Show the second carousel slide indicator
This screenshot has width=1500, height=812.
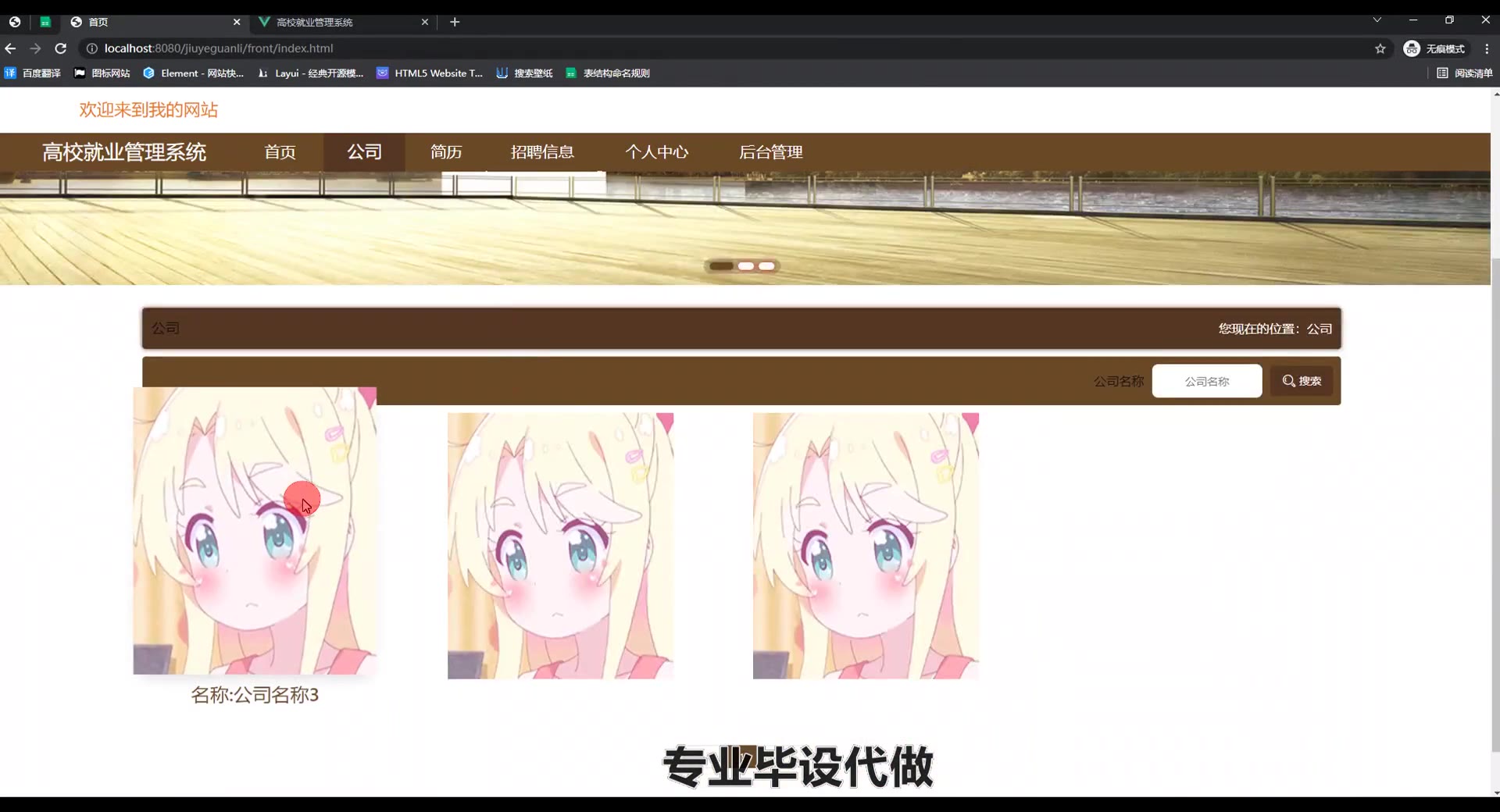[x=746, y=266]
